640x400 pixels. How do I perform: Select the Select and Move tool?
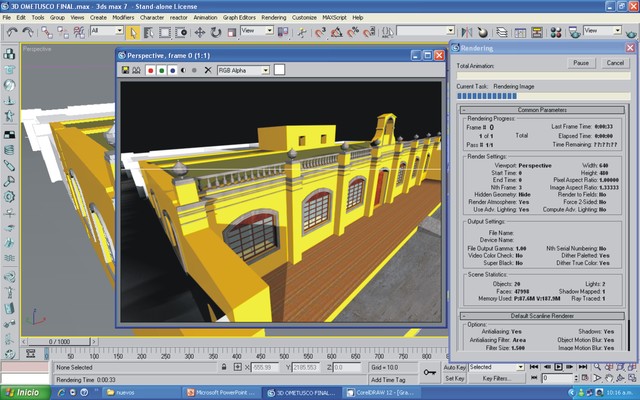[199, 32]
